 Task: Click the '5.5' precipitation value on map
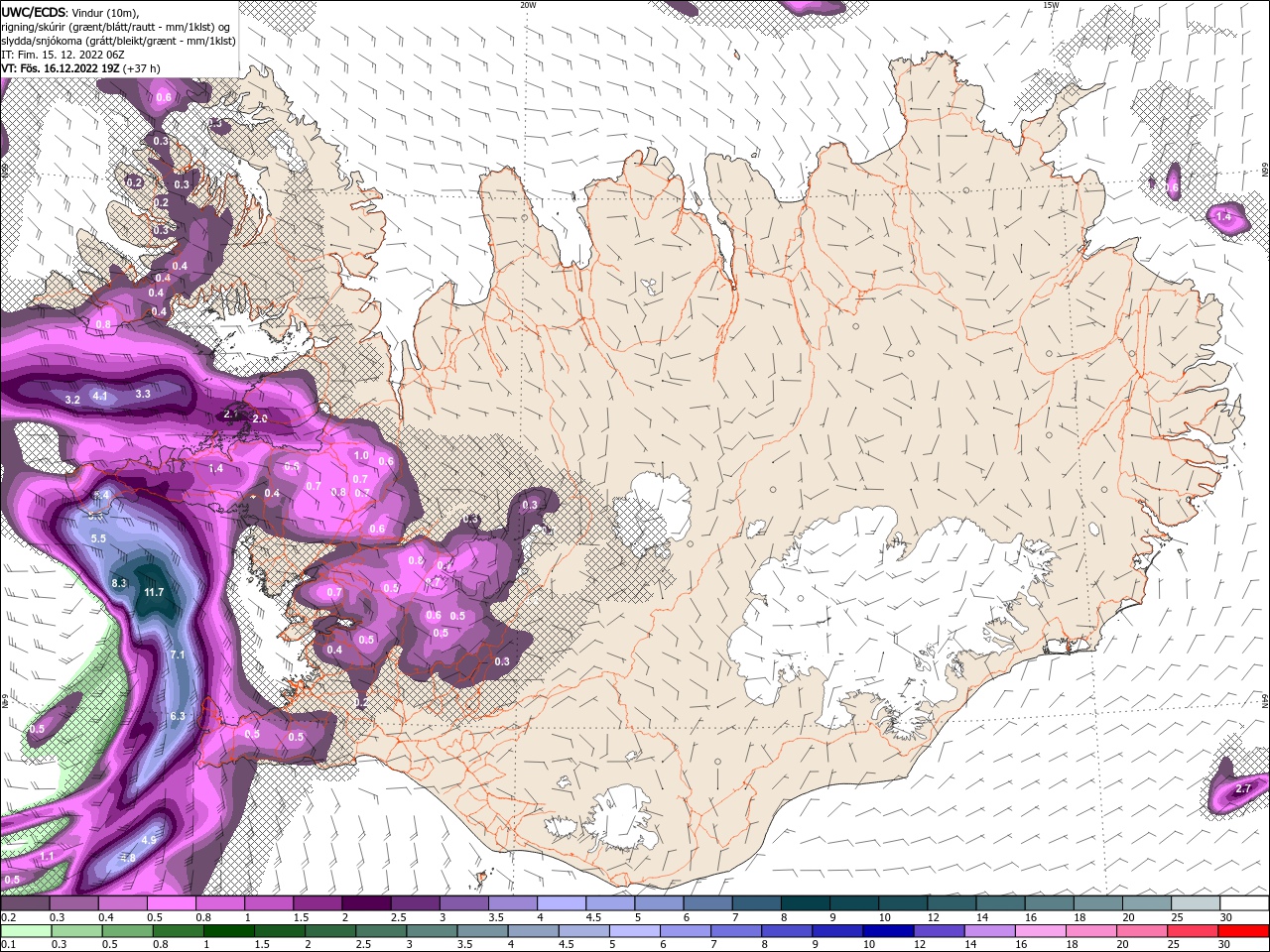tap(98, 537)
